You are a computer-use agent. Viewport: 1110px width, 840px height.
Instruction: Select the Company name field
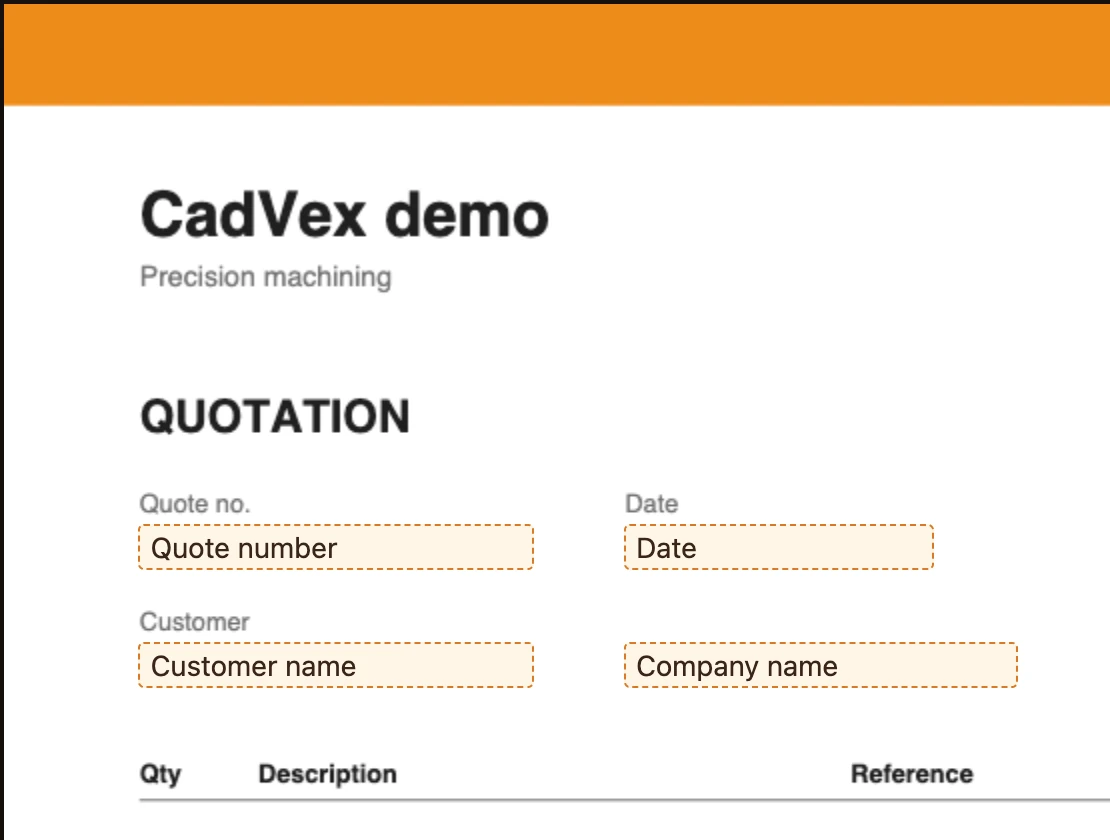[821, 665]
